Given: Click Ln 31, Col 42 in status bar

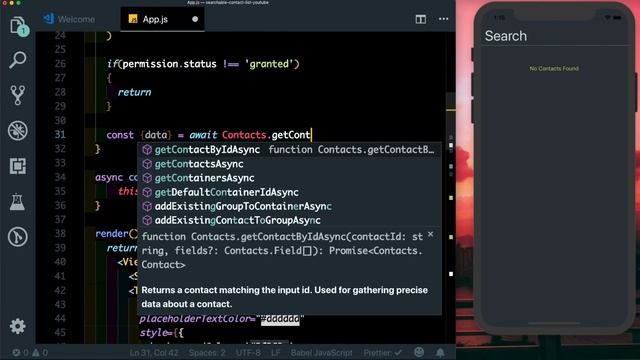Looking at the screenshot, I should (154, 352).
